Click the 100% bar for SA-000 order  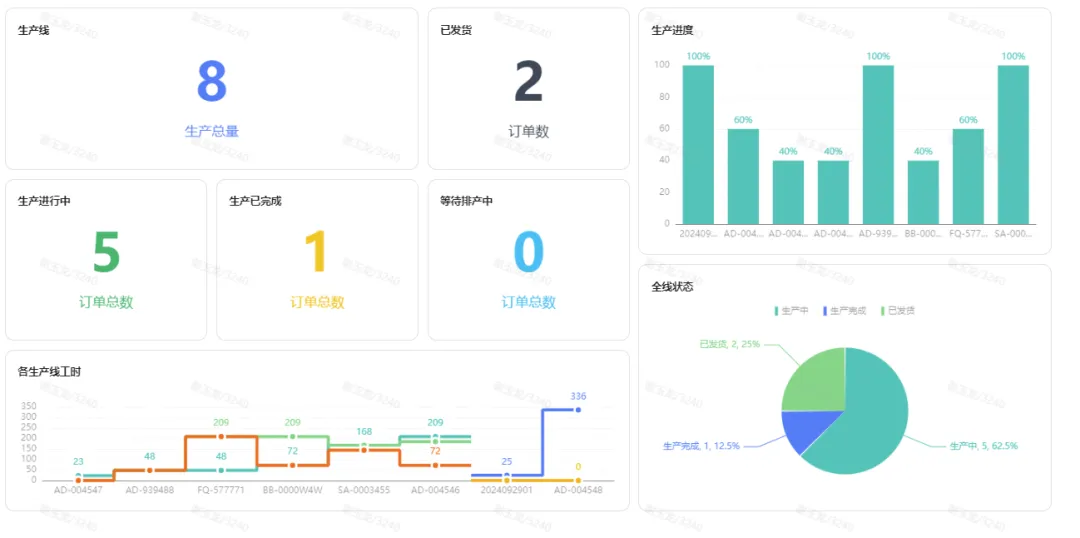point(1012,145)
